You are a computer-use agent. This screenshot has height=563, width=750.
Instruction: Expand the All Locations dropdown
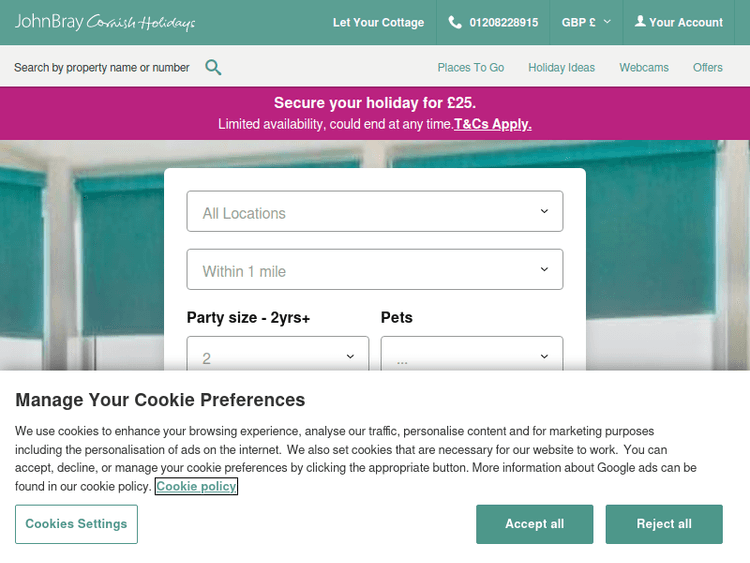[x=375, y=212]
